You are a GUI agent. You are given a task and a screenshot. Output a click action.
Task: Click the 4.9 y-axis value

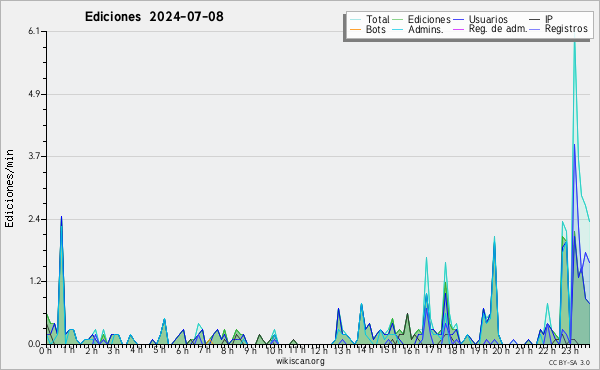(34, 94)
